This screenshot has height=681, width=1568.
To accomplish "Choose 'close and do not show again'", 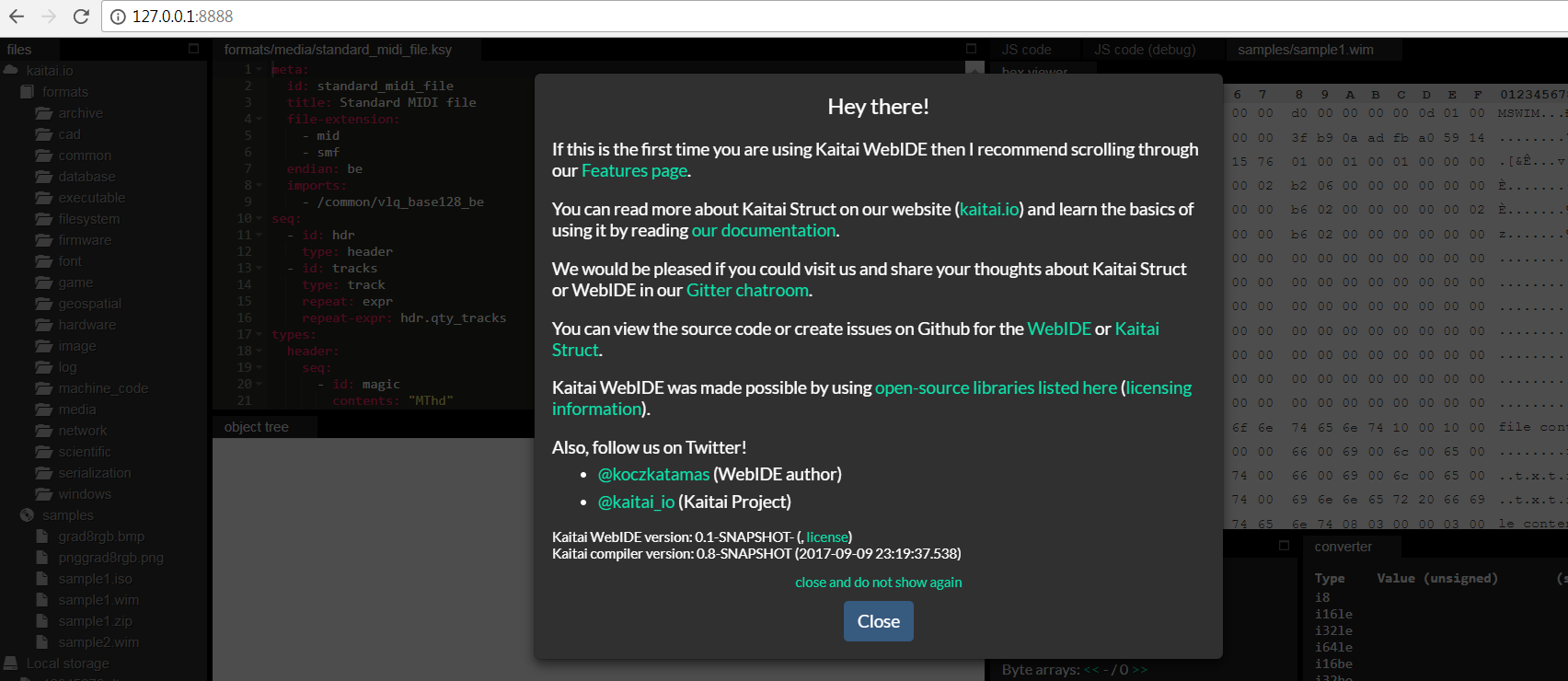I will pyautogui.click(x=878, y=583).
